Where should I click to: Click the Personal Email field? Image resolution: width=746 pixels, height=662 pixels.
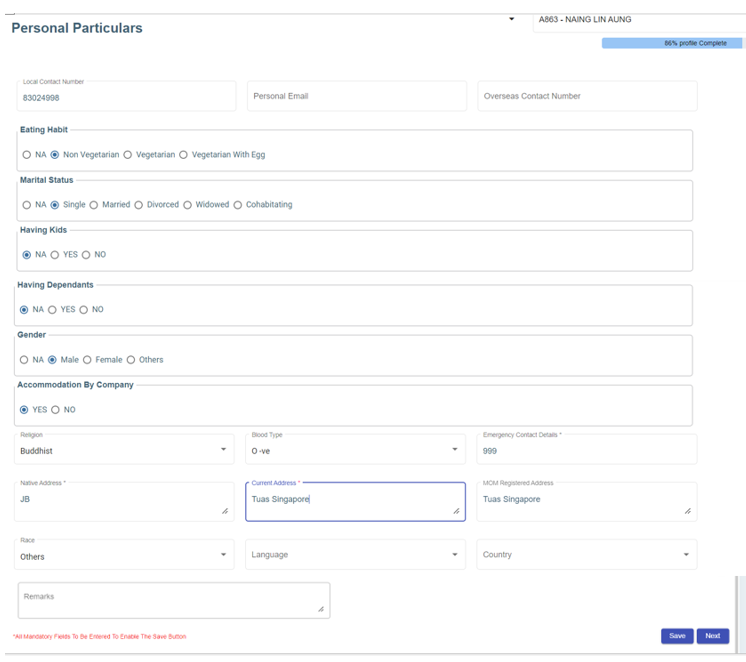(356, 96)
